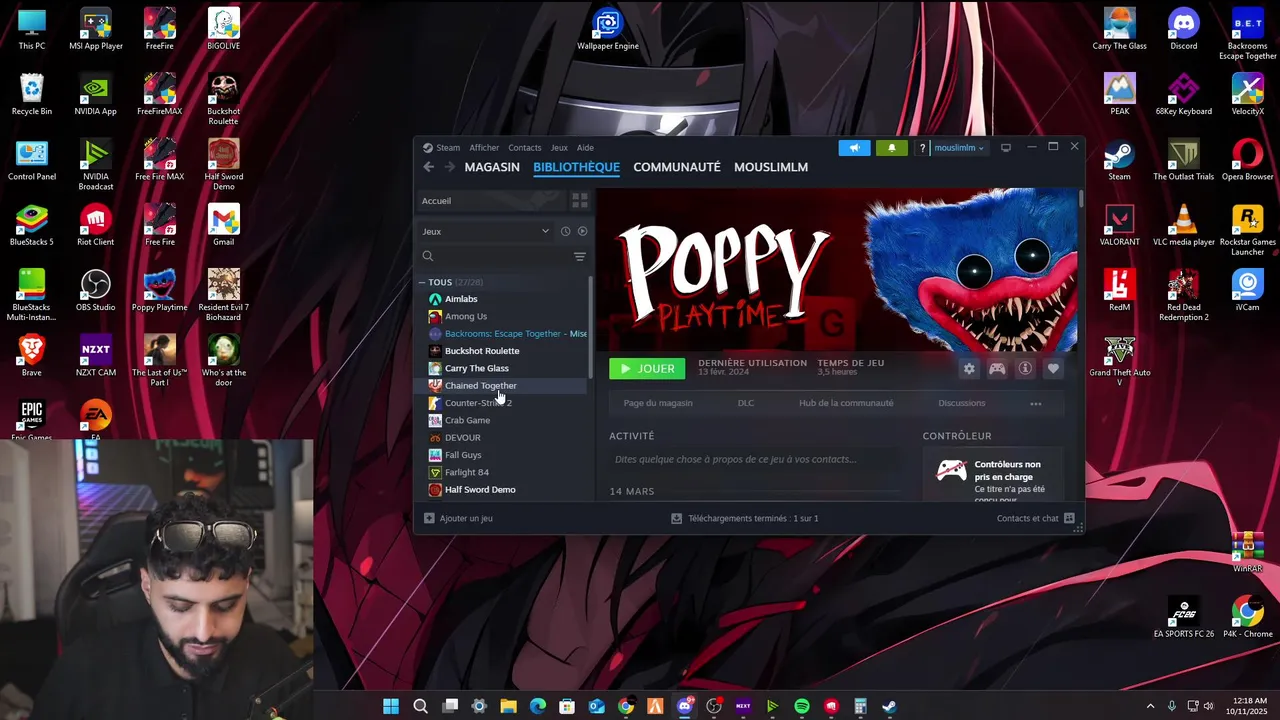Image resolution: width=1280 pixels, height=720 pixels.
Task: Open the Jeux library filter dropdown
Action: coord(486,231)
